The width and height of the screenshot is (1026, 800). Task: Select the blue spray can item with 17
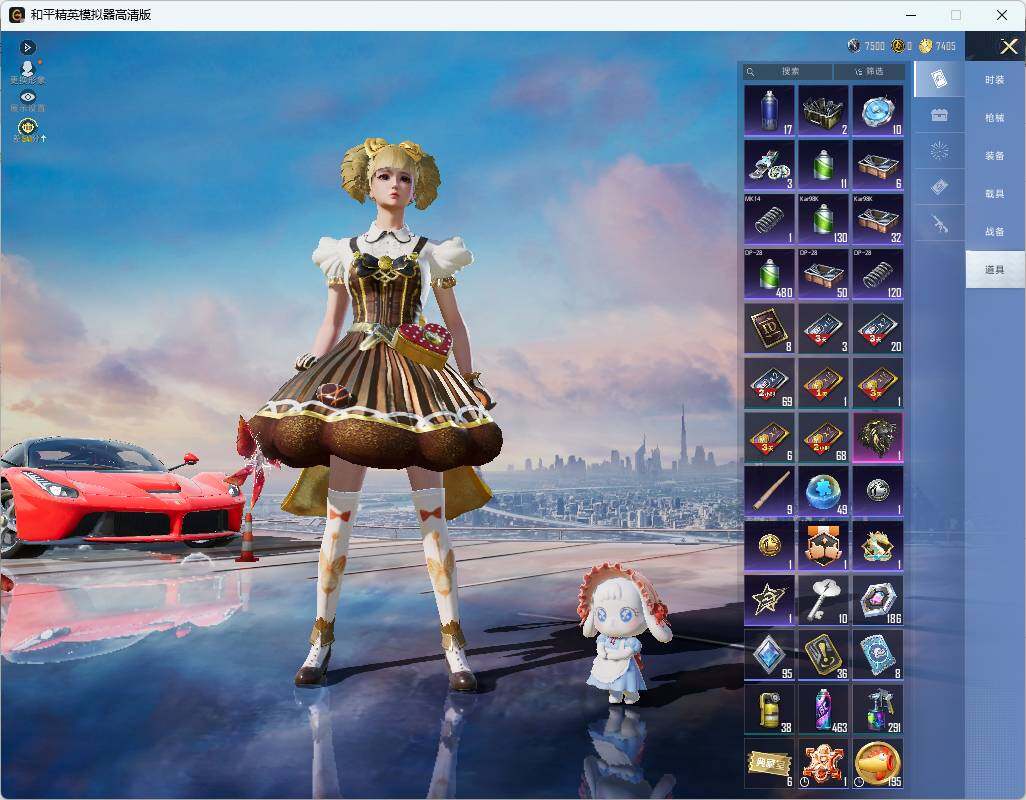[x=770, y=111]
